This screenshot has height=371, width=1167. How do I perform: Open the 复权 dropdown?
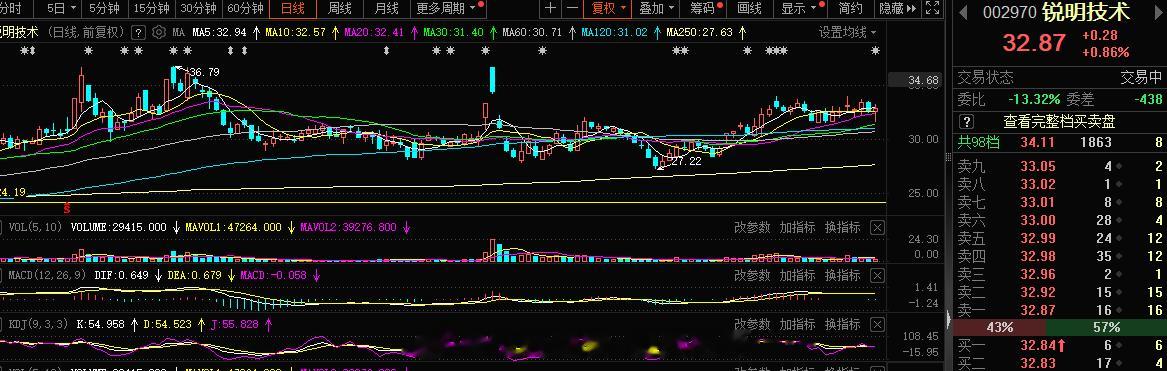(x=610, y=9)
